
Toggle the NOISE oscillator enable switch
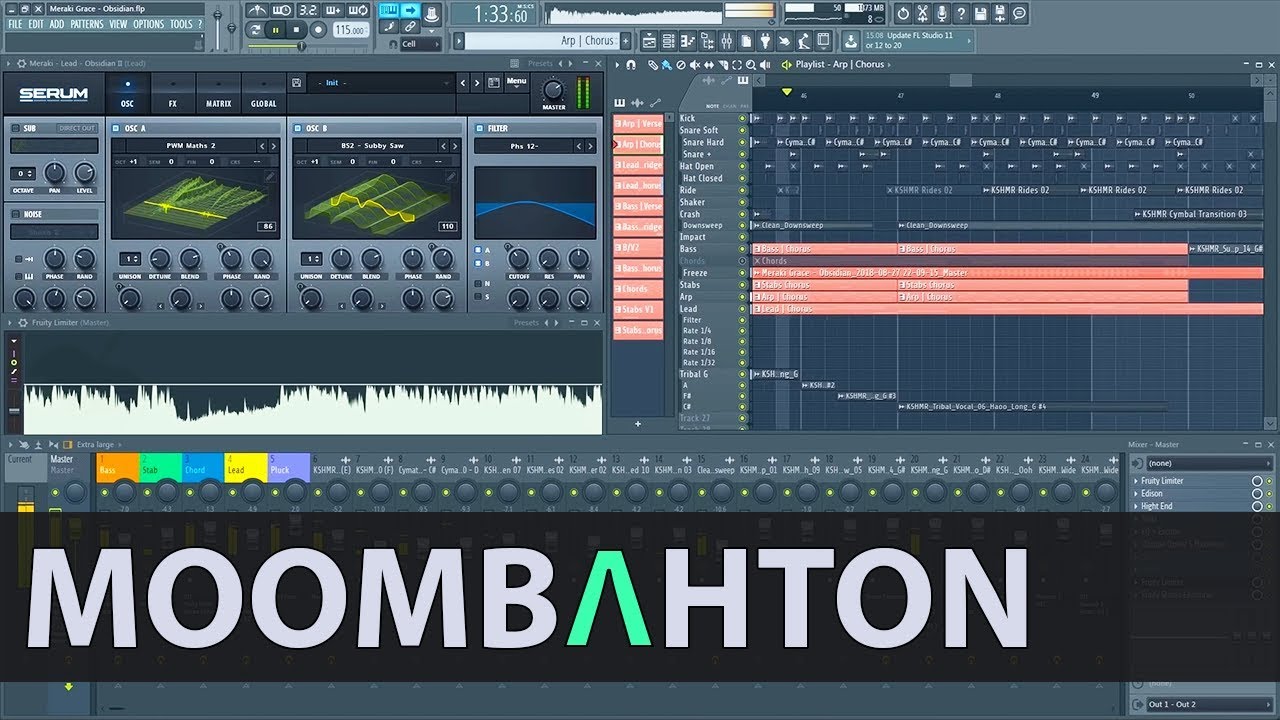click(16, 214)
